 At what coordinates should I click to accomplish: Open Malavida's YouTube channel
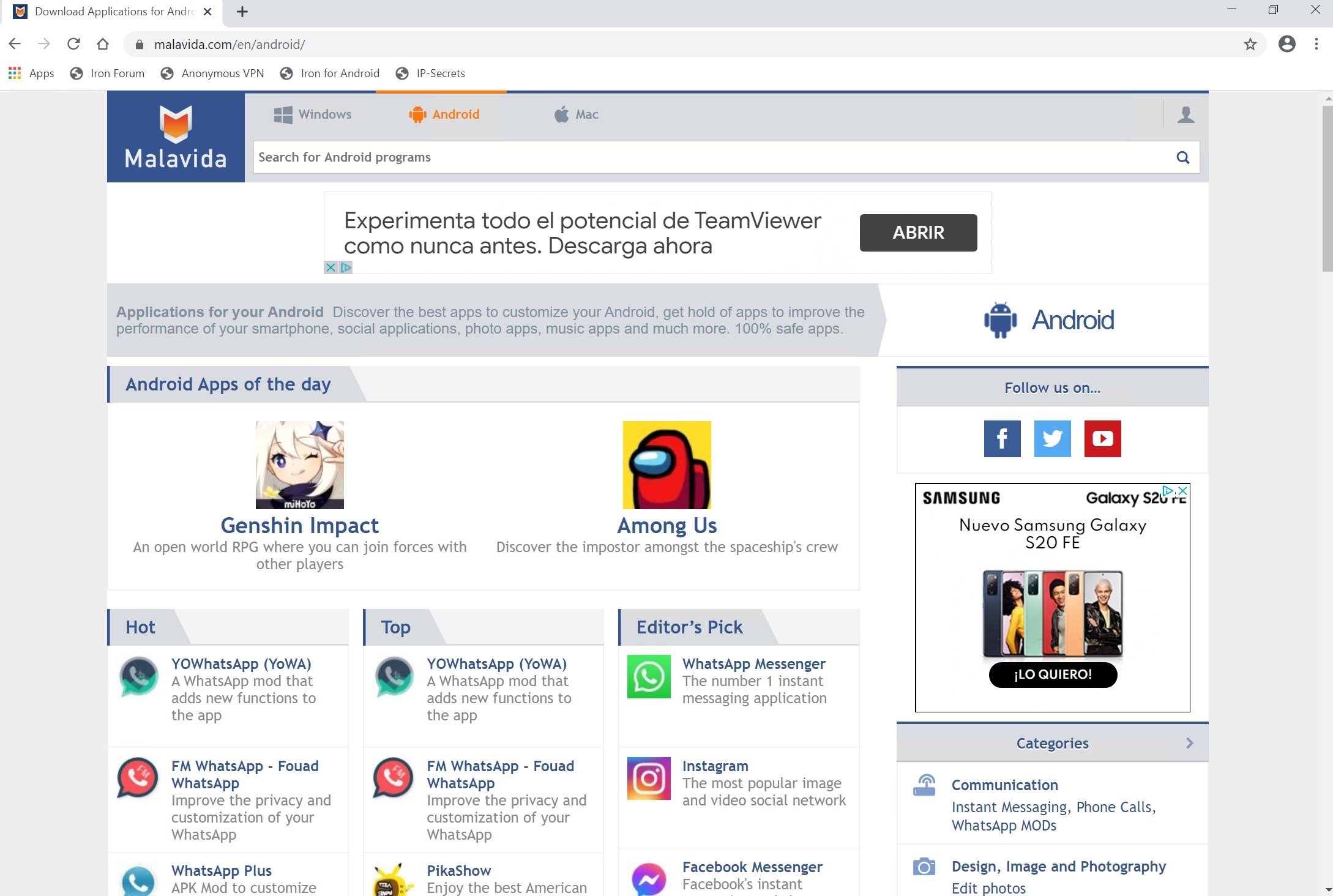click(1103, 438)
